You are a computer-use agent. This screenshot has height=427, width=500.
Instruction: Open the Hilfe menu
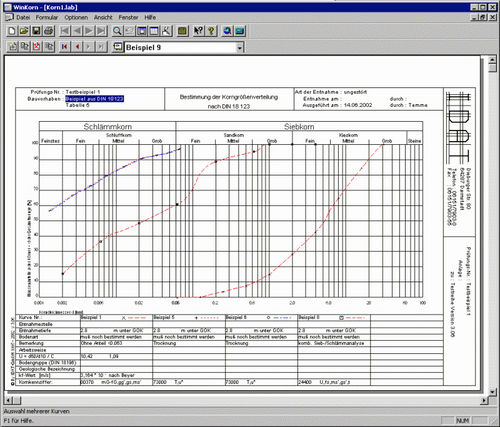(x=150, y=17)
